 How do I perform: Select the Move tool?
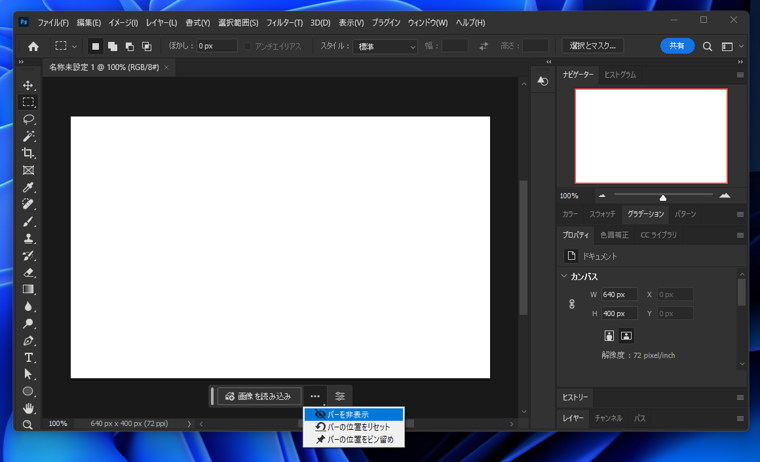point(28,85)
